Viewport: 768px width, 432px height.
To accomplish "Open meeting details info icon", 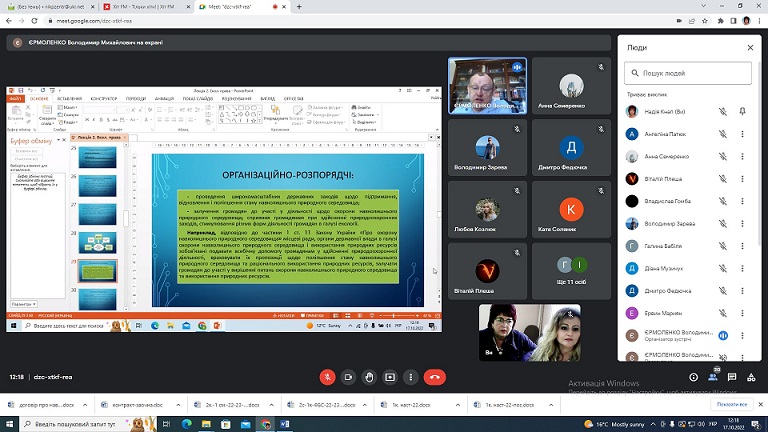I will pyautogui.click(x=693, y=377).
